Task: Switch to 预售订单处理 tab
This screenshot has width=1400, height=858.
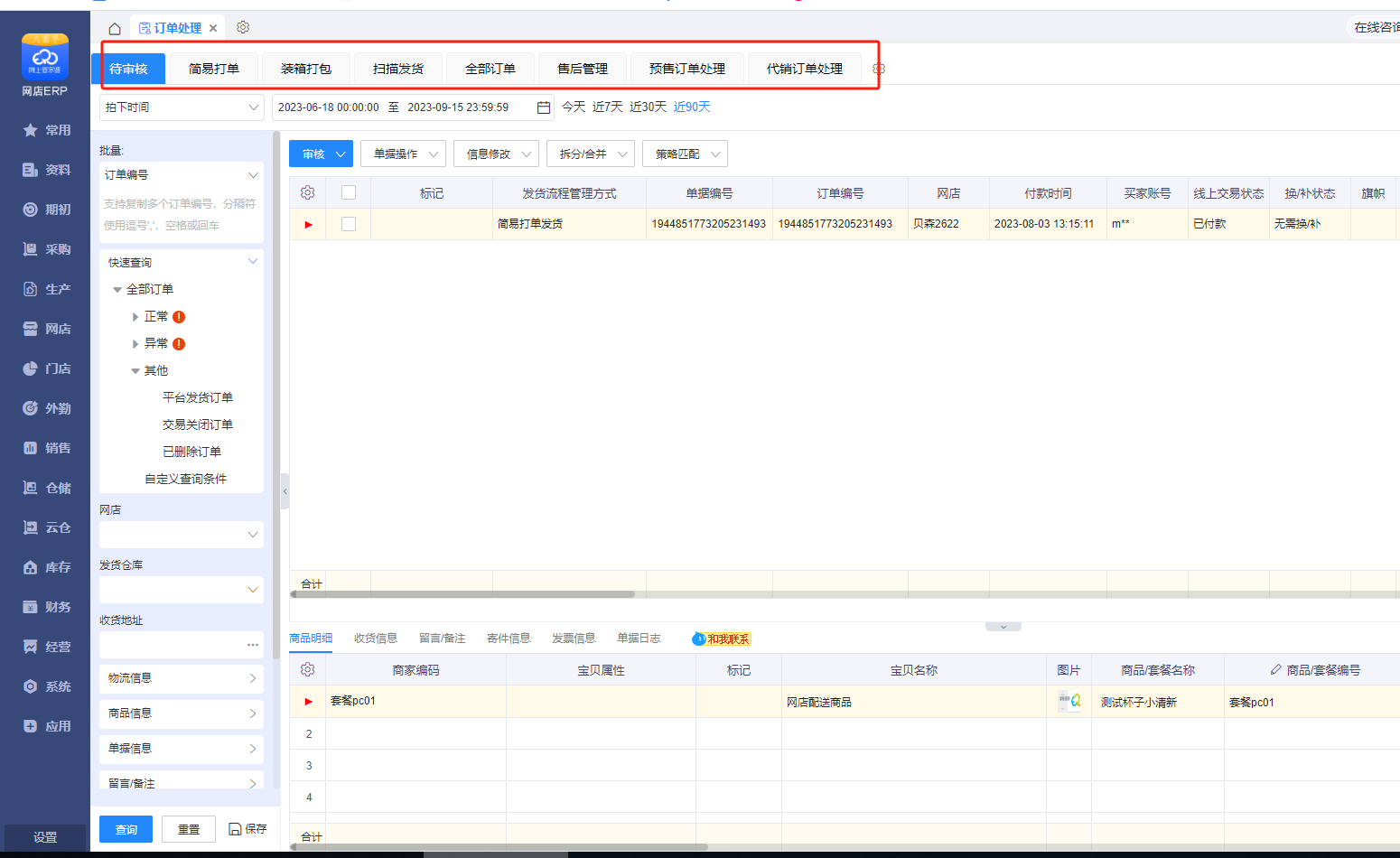Action: coord(687,69)
